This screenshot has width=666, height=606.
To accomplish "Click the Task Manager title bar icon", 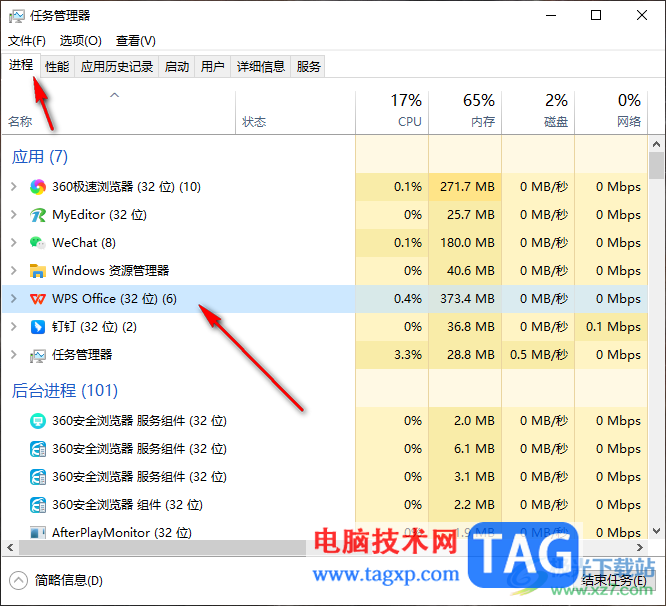I will click(17, 16).
